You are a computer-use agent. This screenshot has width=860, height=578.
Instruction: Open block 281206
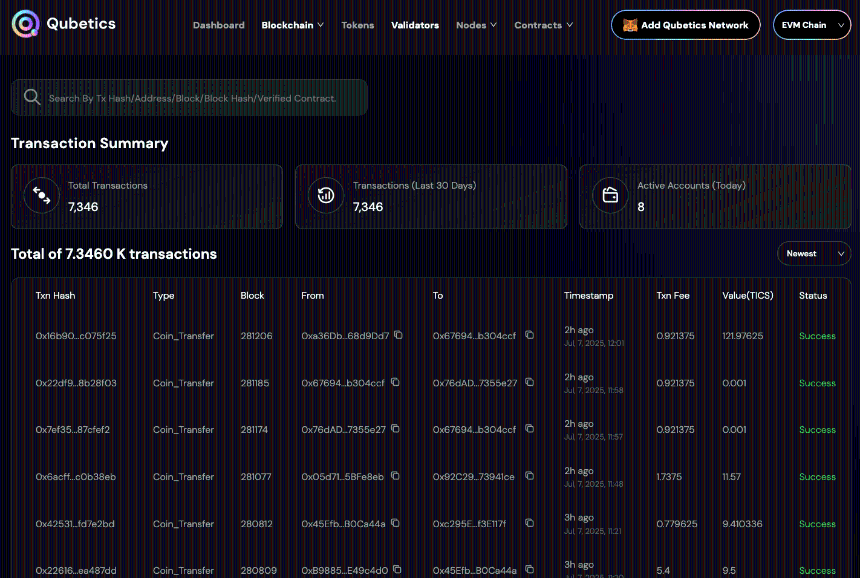click(x=256, y=336)
